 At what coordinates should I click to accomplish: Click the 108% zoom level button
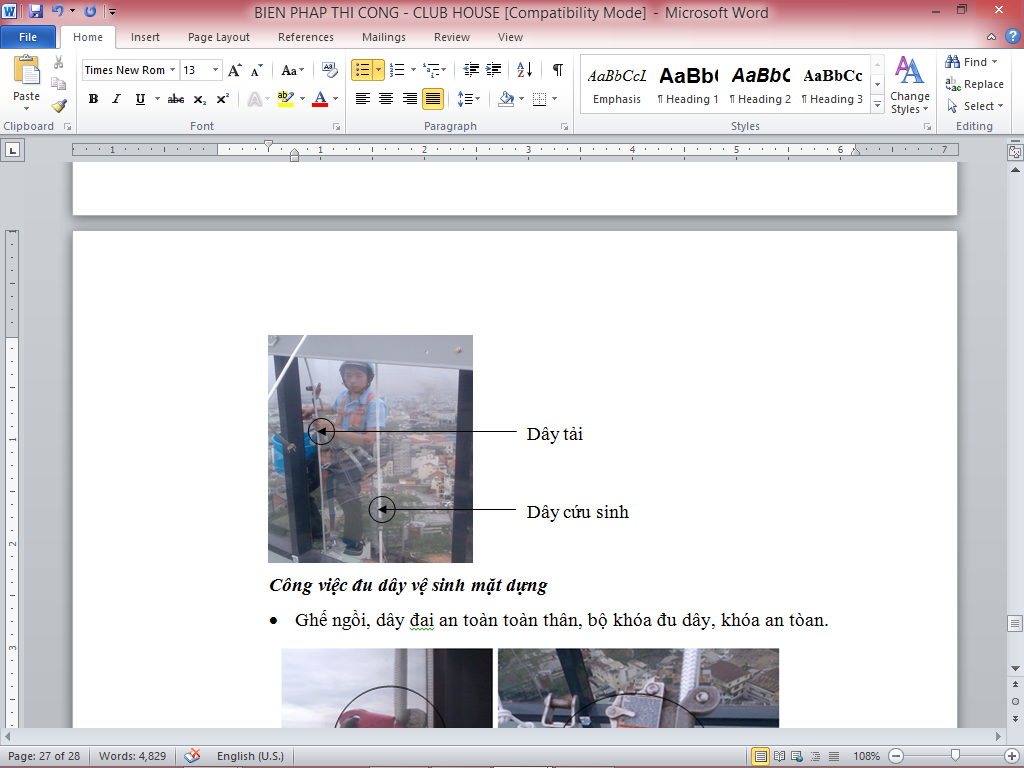(x=866, y=756)
